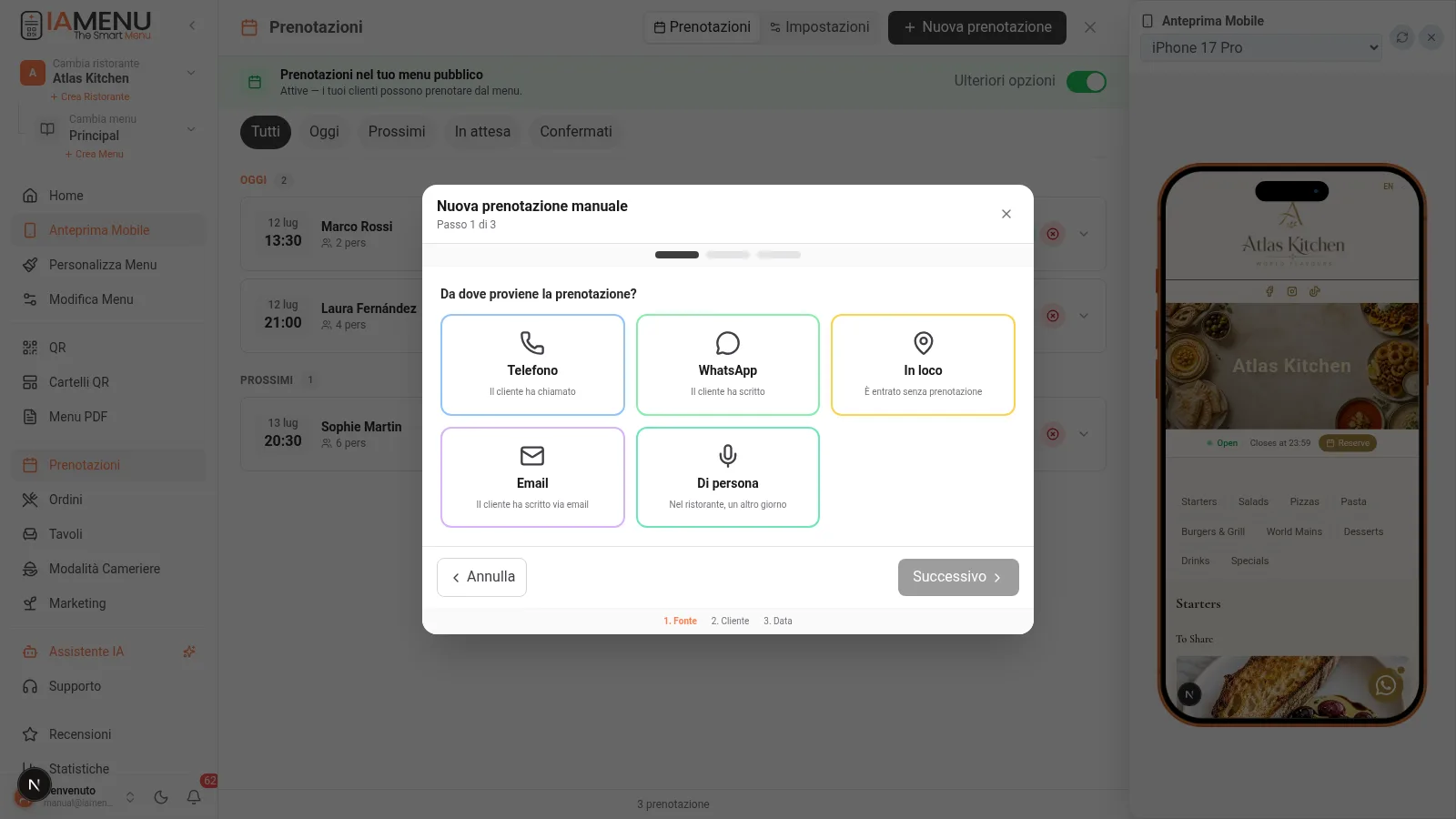Image resolution: width=1456 pixels, height=819 pixels.
Task: Select the Oggi filter tab
Action: click(x=324, y=132)
